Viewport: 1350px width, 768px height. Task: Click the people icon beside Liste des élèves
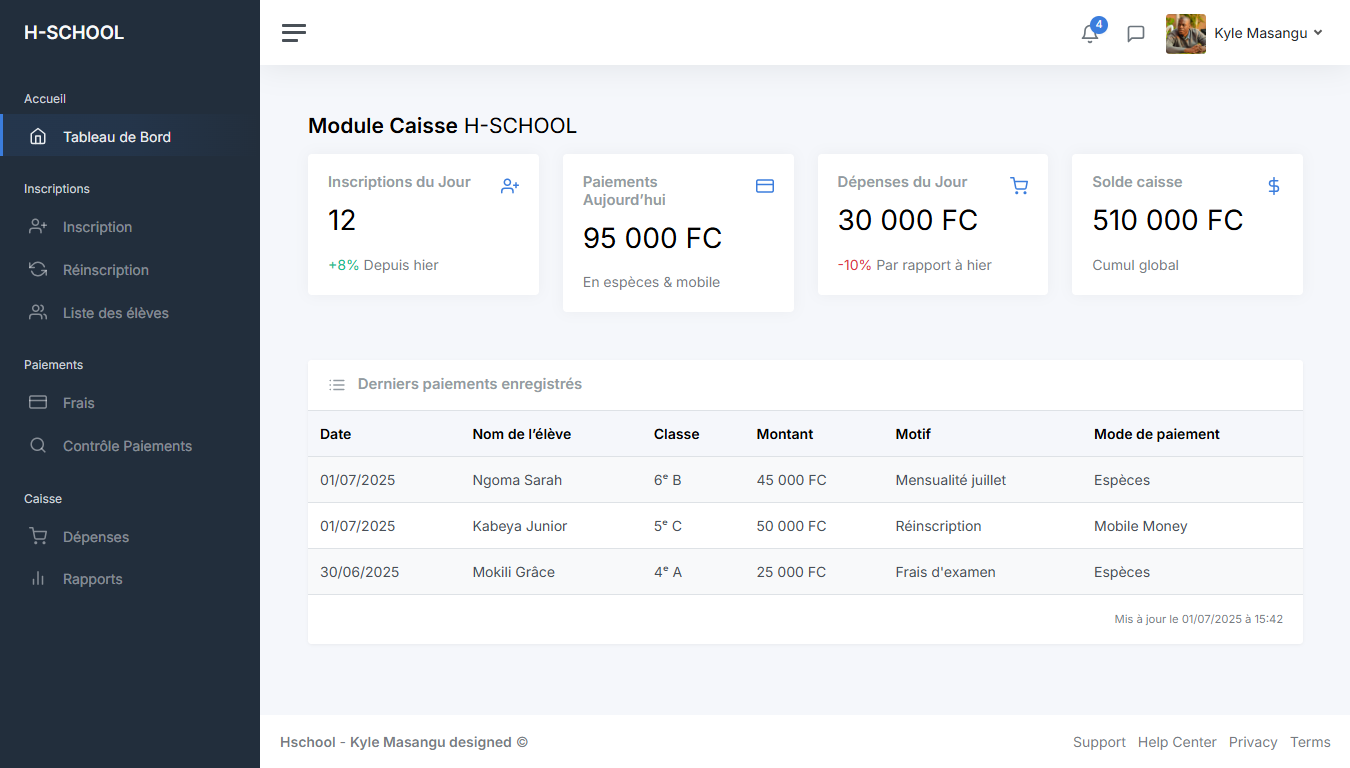[38, 313]
